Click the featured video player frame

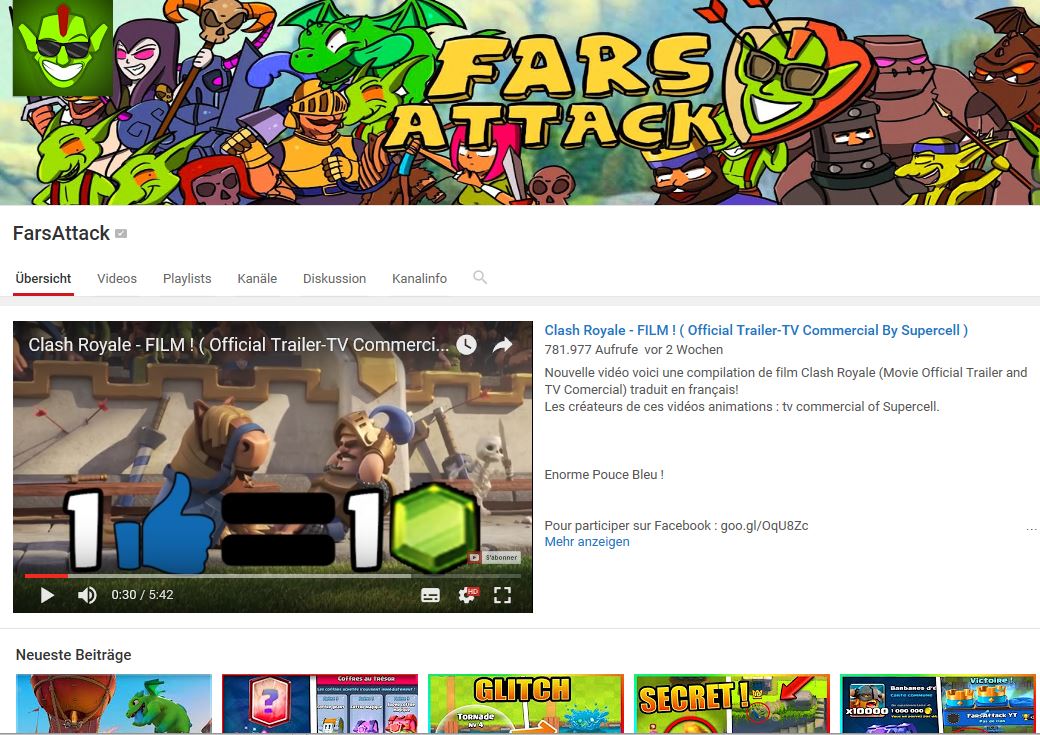point(273,467)
